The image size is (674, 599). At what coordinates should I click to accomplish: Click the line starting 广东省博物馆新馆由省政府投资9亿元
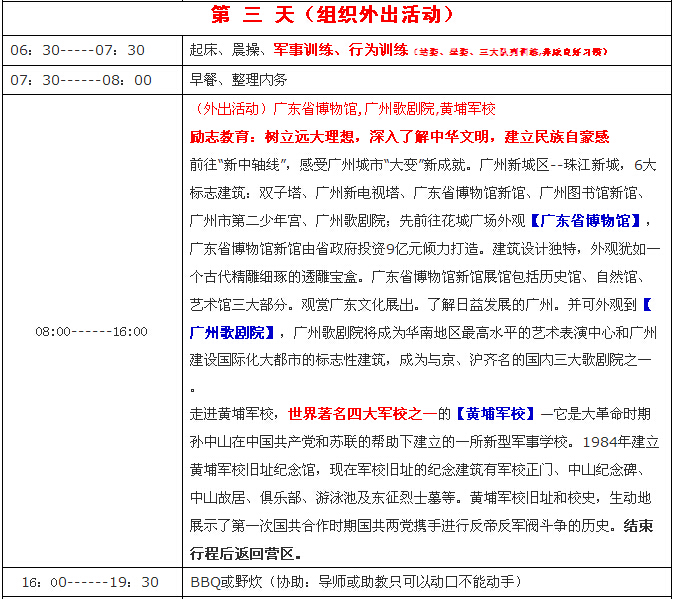click(x=425, y=249)
